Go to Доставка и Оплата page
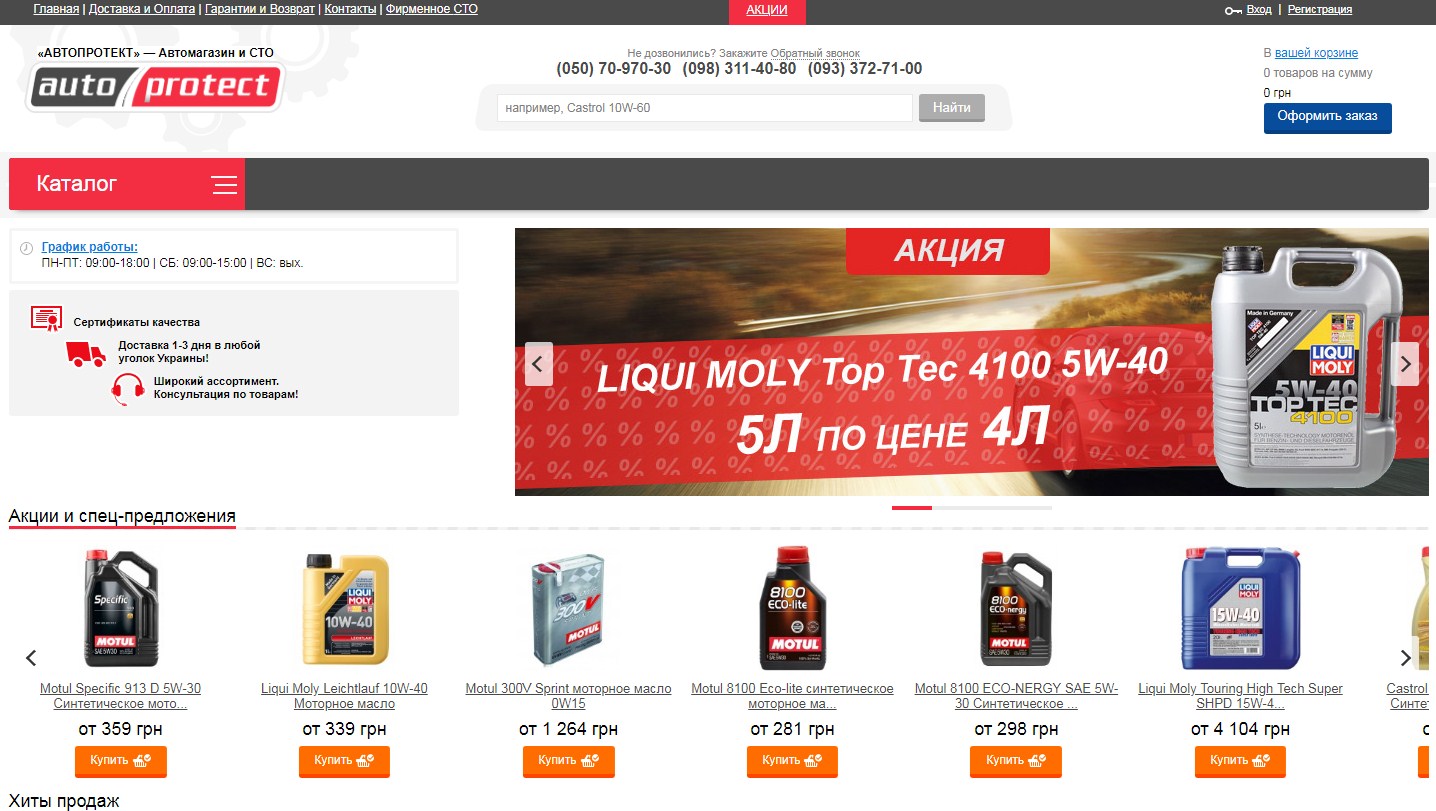The height and width of the screenshot is (811, 1436). [x=142, y=9]
